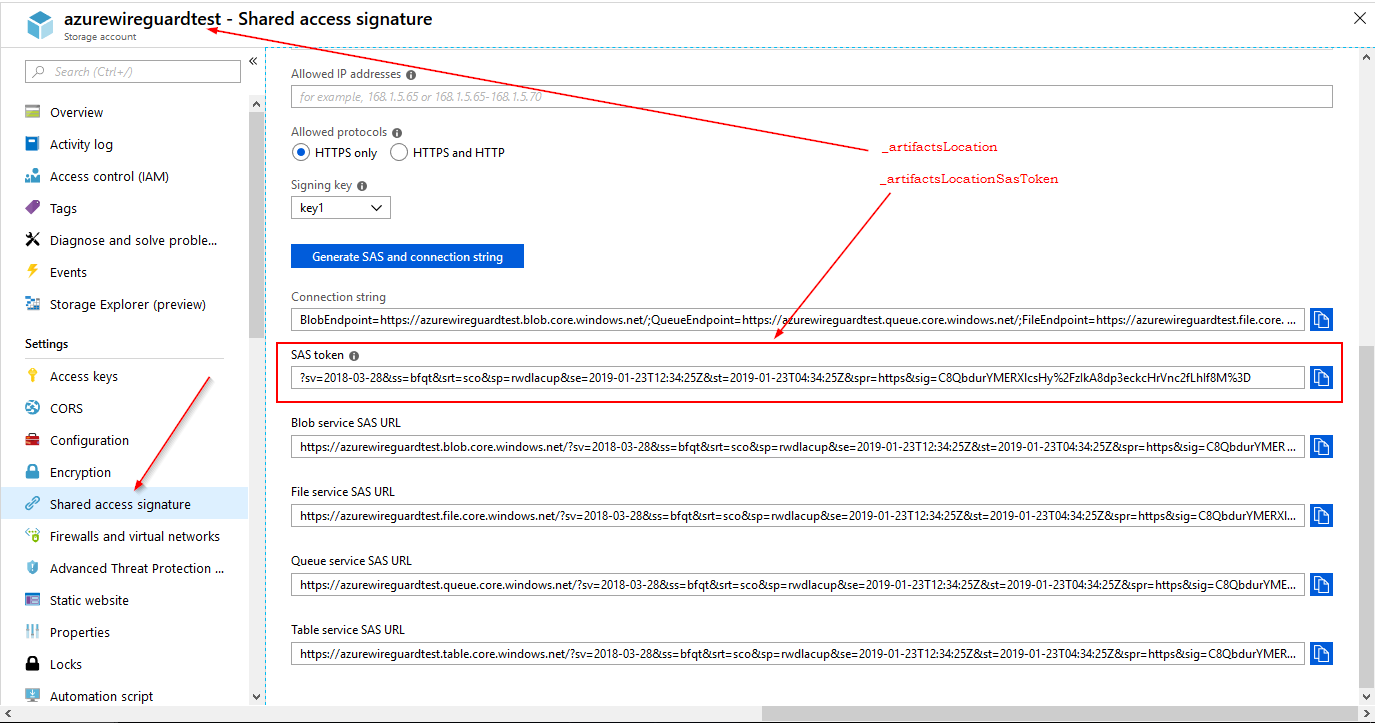This screenshot has width=1375, height=723.
Task: Click Generate SAS and connection string button
Action: click(x=407, y=257)
